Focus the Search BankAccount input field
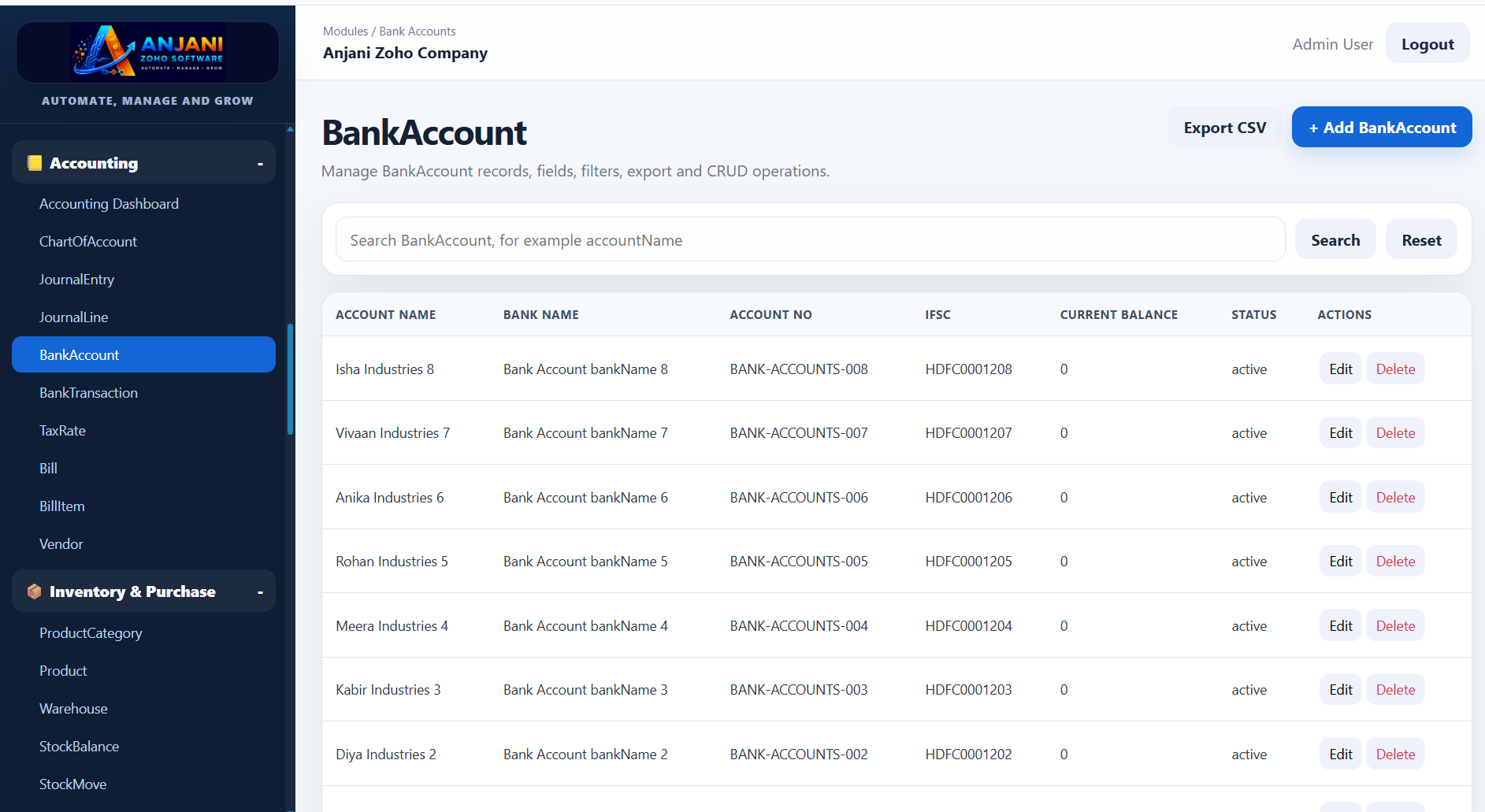The image size is (1485, 812). (x=810, y=240)
